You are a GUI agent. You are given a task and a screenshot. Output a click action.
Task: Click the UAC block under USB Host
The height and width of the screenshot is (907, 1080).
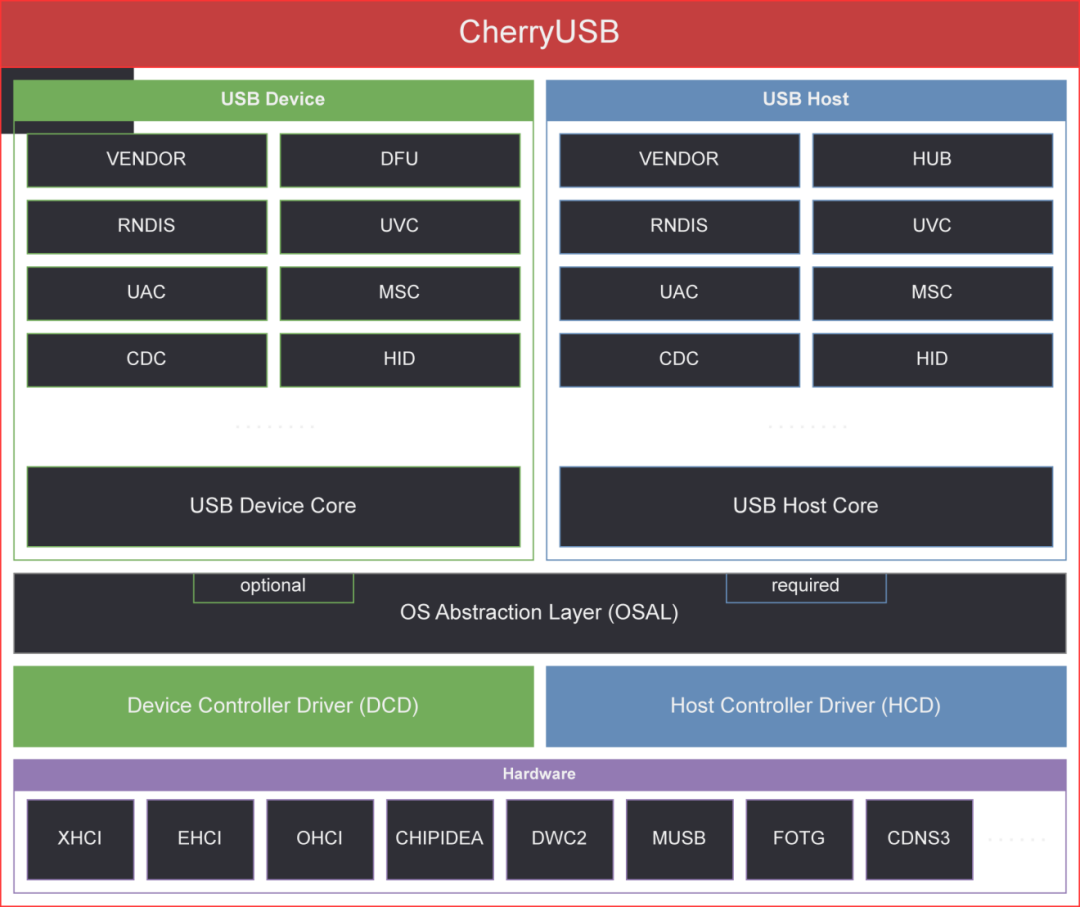[x=679, y=293]
